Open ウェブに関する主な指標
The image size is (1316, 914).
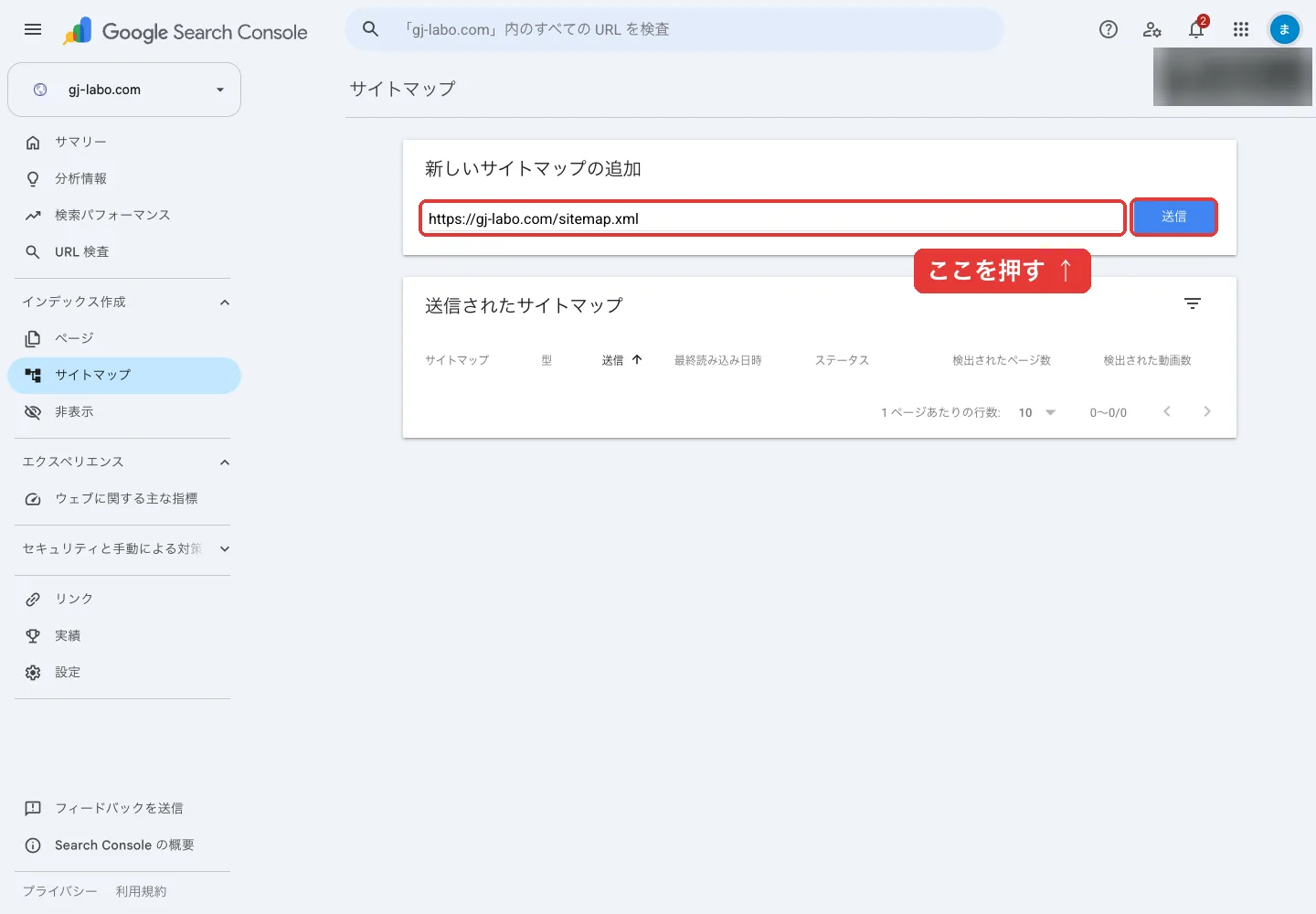point(124,498)
